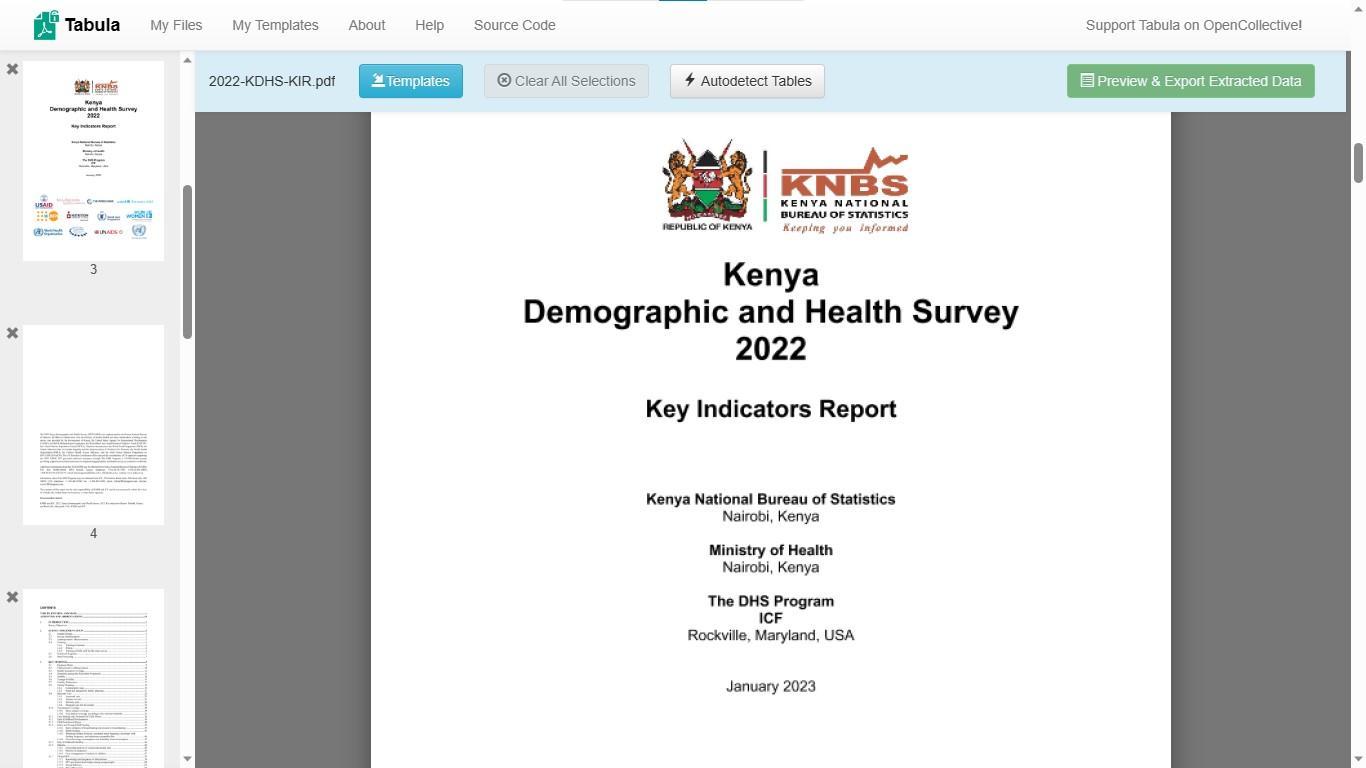Image resolution: width=1366 pixels, height=768 pixels.
Task: Click Preview & Export Extracted Data
Action: [x=1191, y=81]
